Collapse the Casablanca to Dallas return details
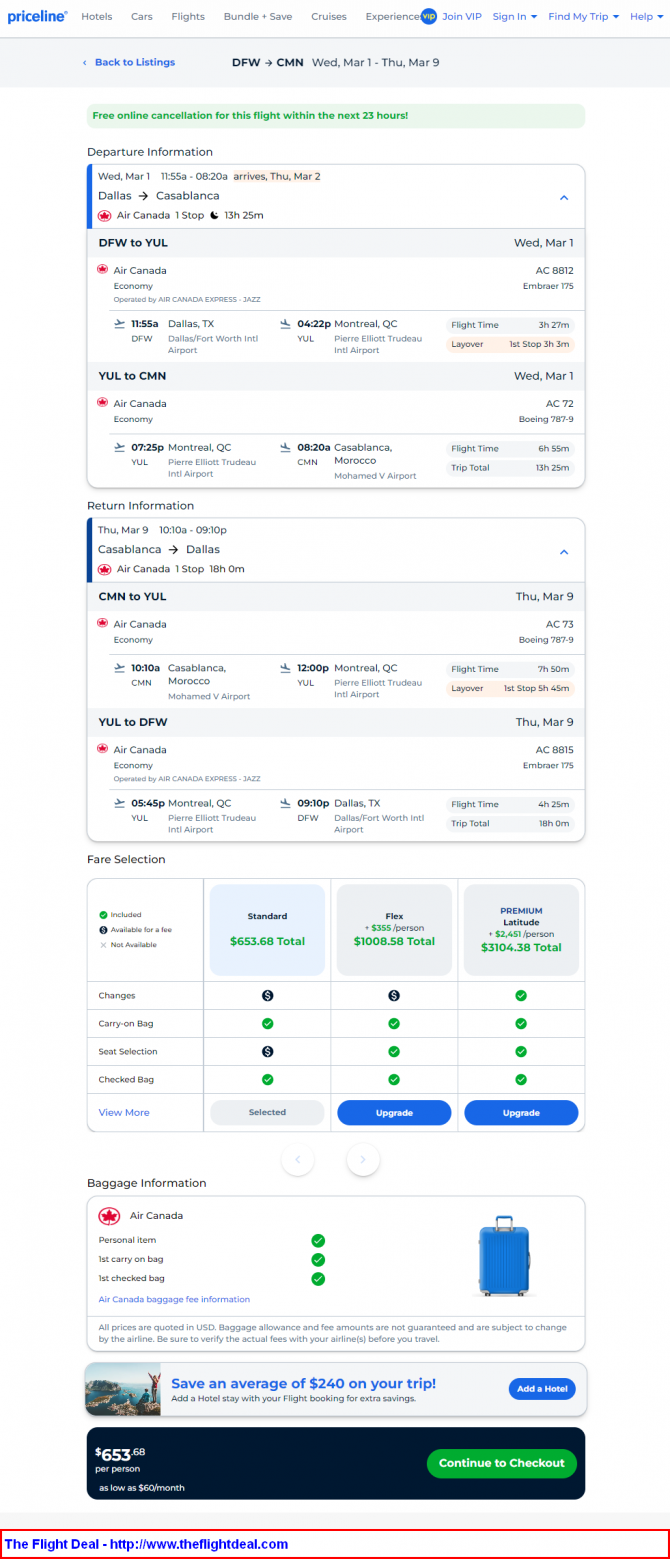Screen dimensions: 670x1559 tap(564, 551)
